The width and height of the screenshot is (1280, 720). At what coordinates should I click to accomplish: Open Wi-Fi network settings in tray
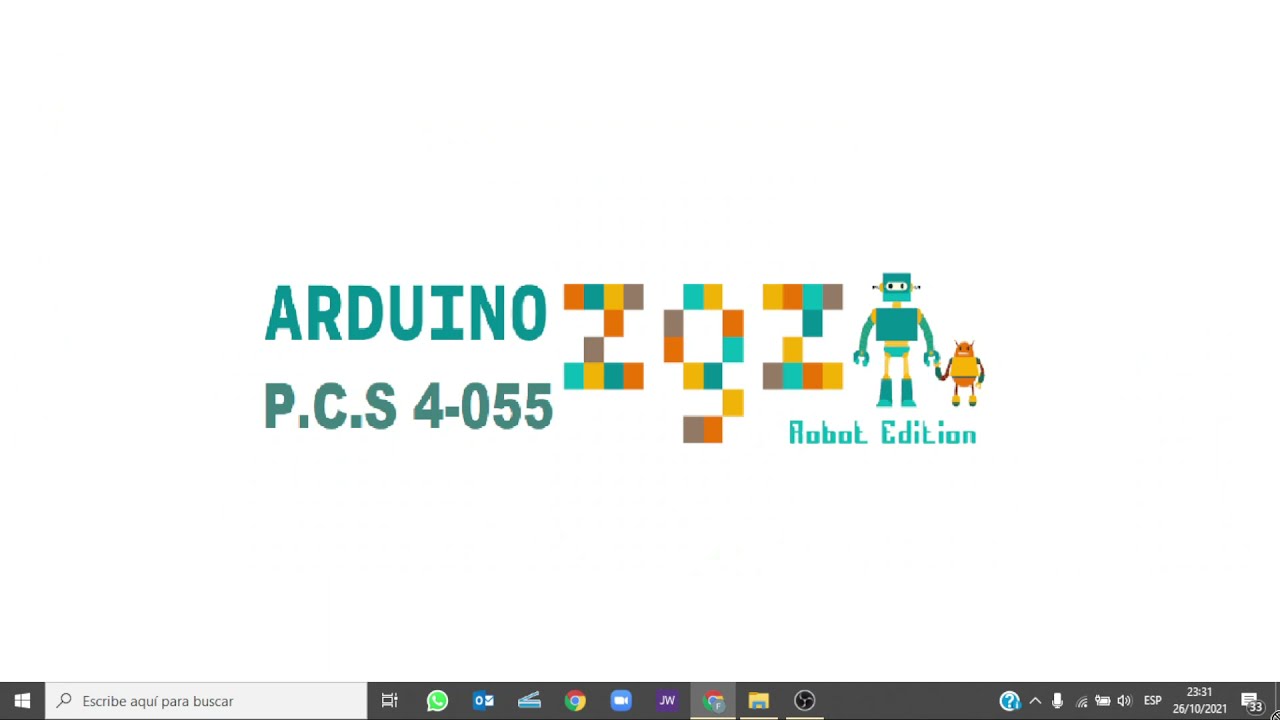pyautogui.click(x=1081, y=701)
